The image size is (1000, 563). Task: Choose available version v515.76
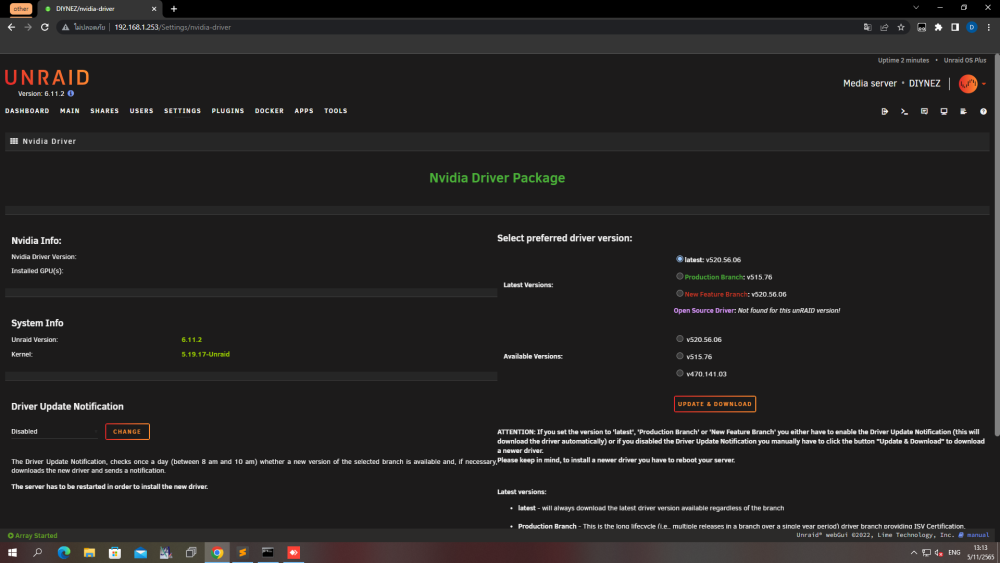point(680,356)
